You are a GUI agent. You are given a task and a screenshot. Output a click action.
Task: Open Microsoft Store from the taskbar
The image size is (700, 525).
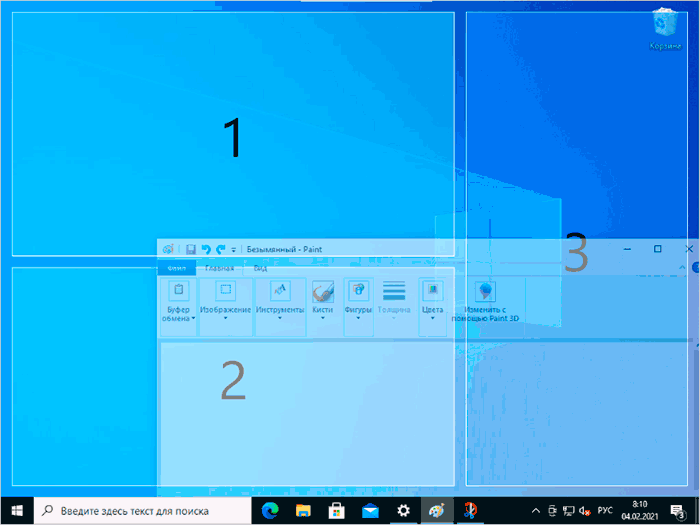point(337,511)
